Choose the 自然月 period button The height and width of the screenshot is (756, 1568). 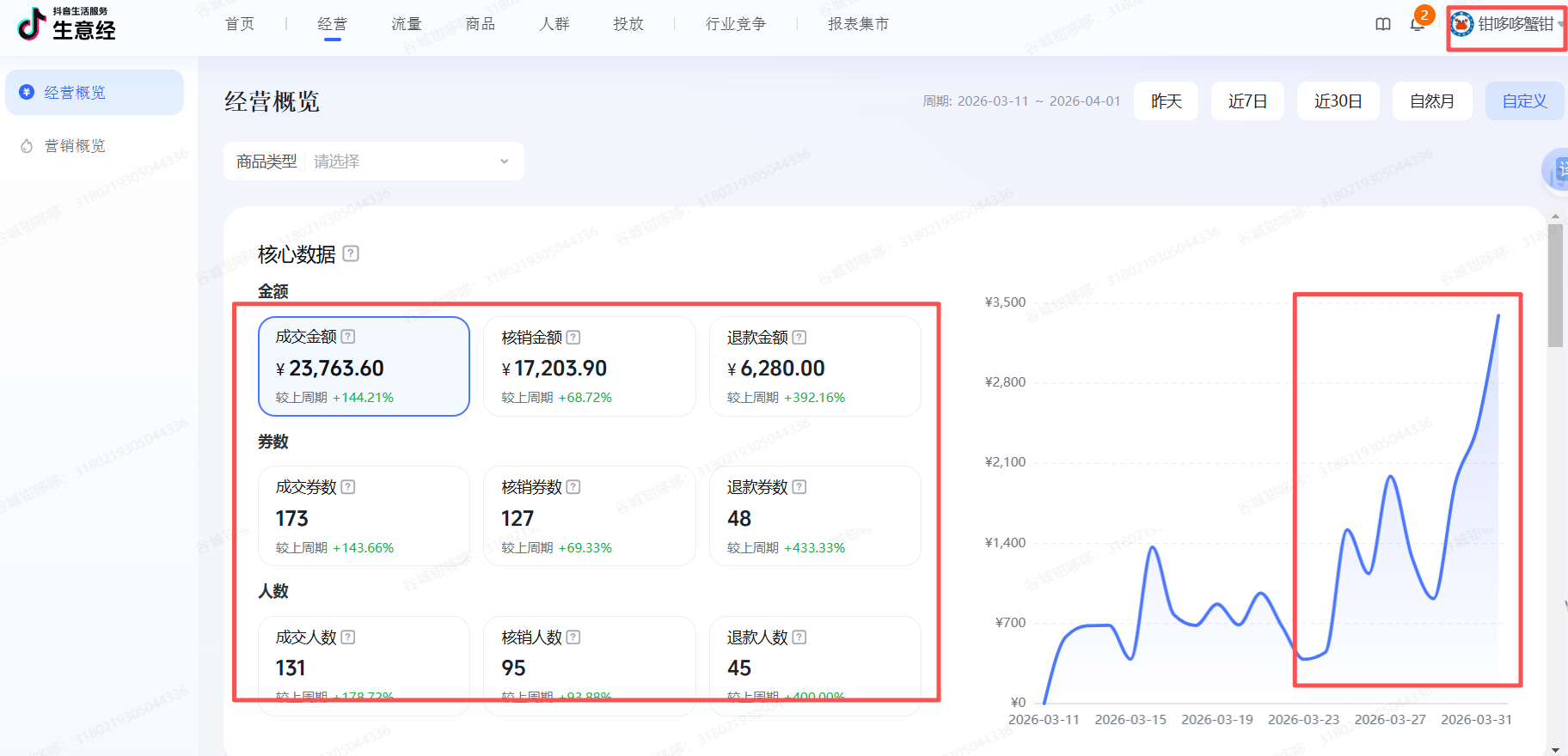tap(1432, 101)
